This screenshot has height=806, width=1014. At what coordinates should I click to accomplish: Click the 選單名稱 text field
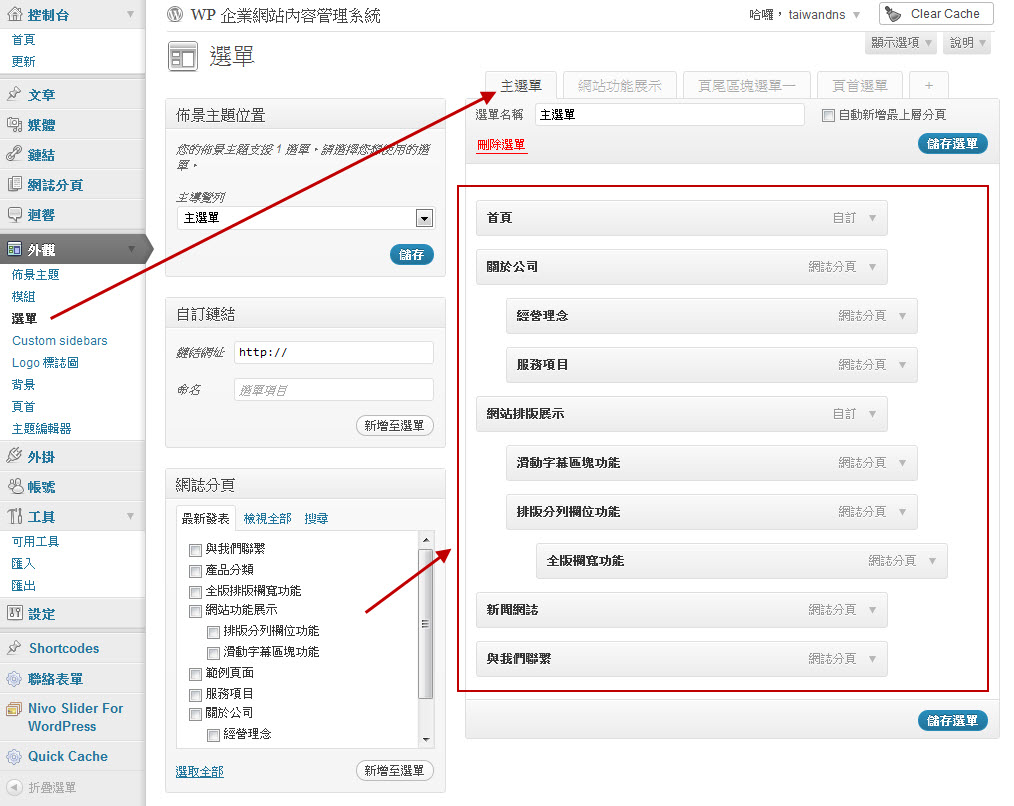click(670, 114)
